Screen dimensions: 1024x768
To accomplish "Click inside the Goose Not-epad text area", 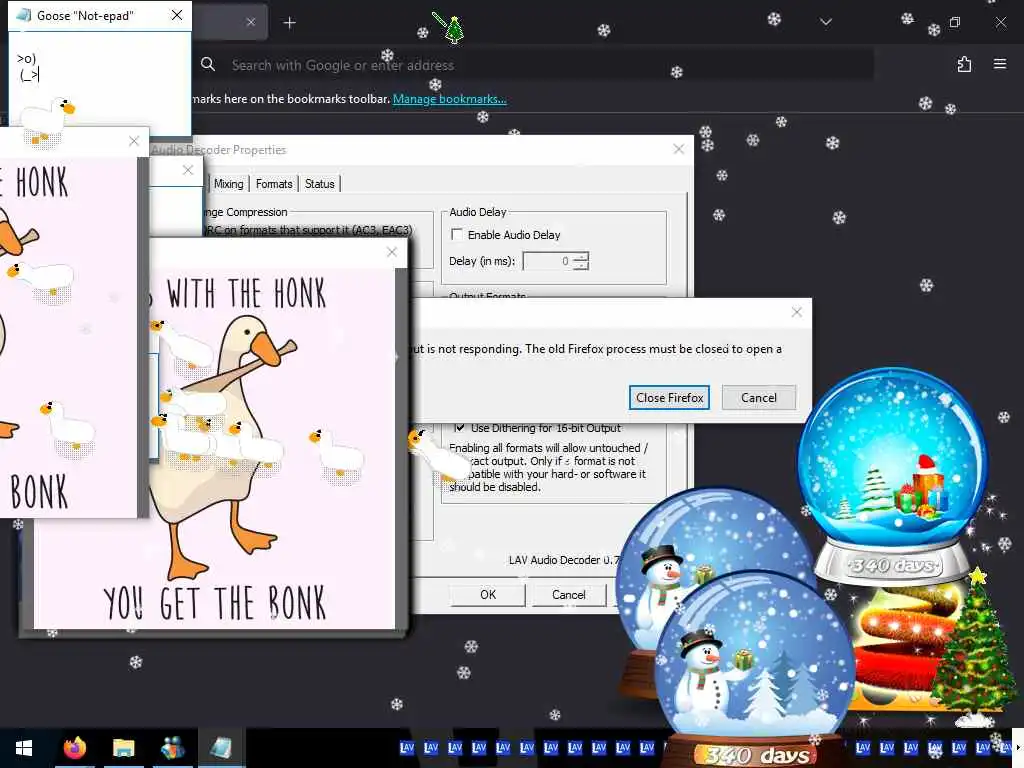I will point(100,82).
